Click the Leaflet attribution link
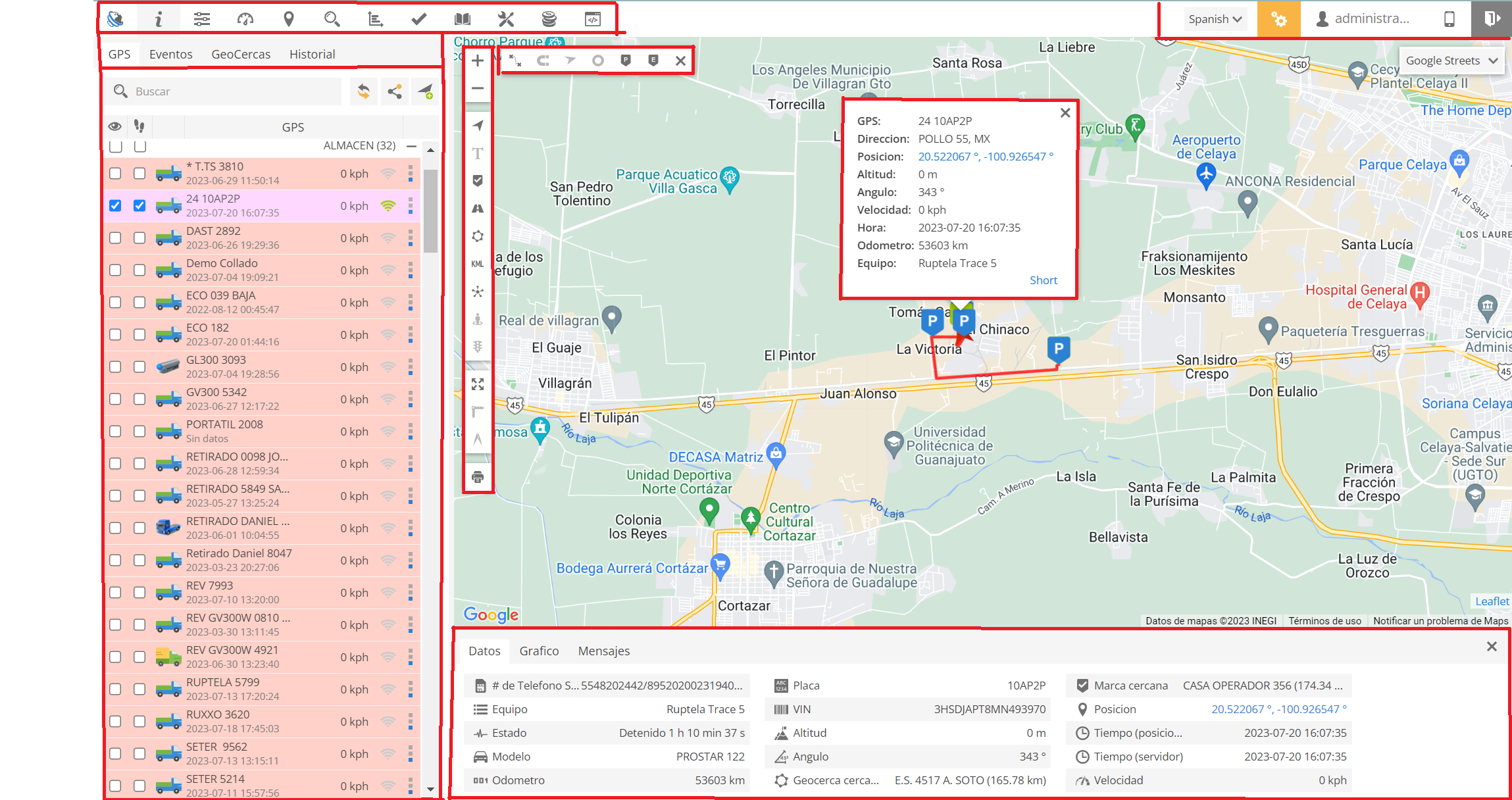The width and height of the screenshot is (1512, 800). [1492, 601]
